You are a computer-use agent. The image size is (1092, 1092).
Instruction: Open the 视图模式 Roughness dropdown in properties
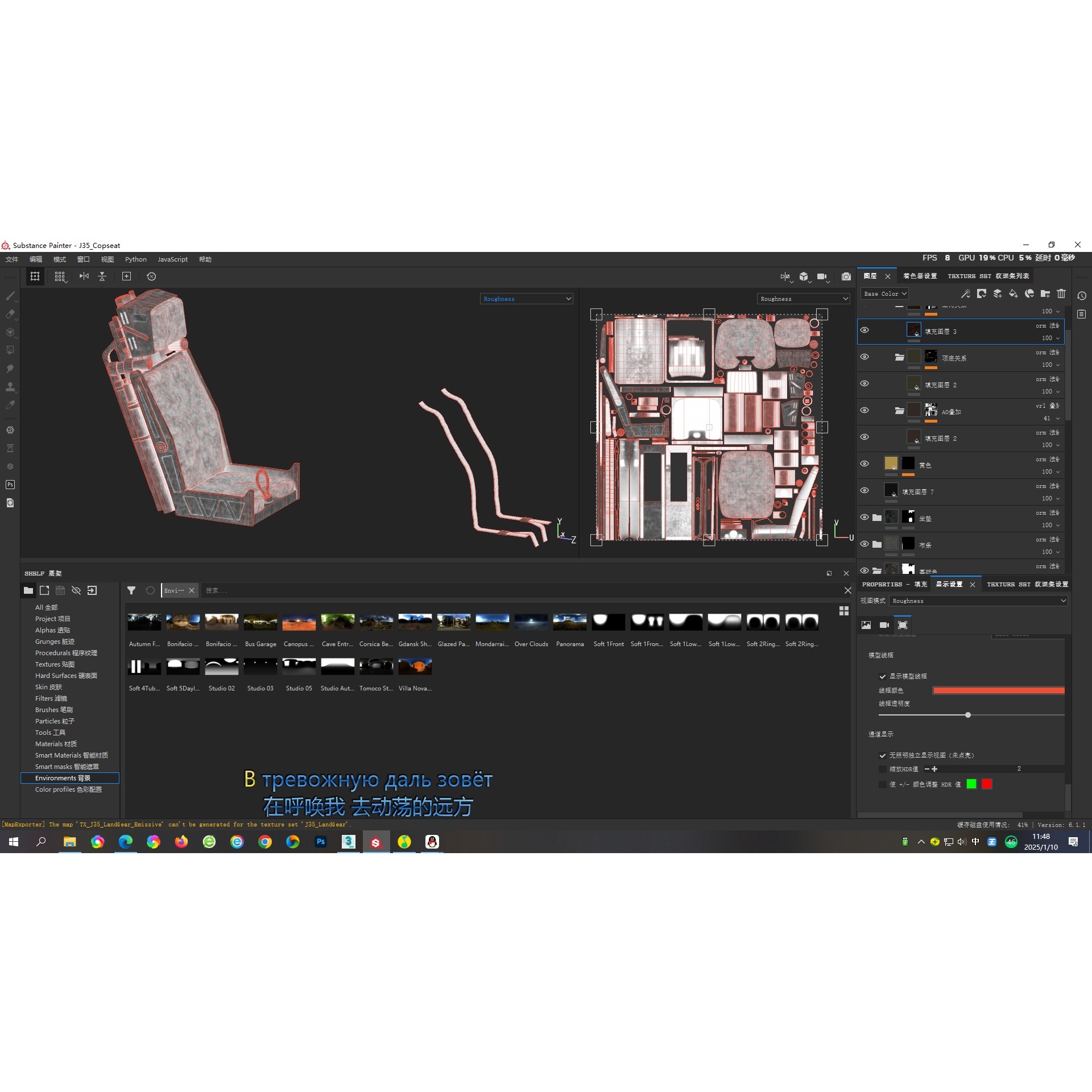point(978,601)
